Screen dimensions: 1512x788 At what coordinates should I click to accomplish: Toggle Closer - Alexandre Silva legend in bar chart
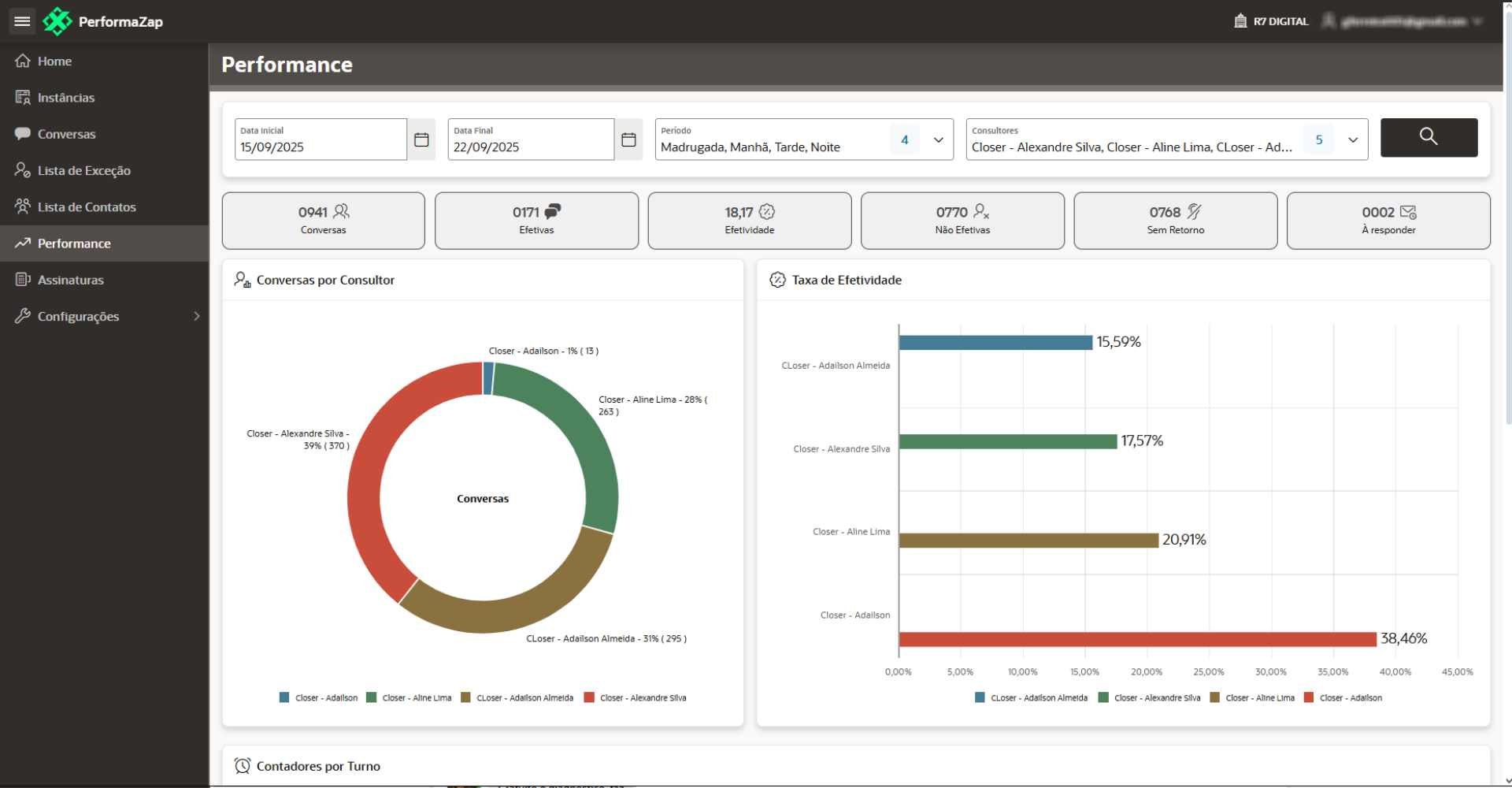pos(1150,698)
